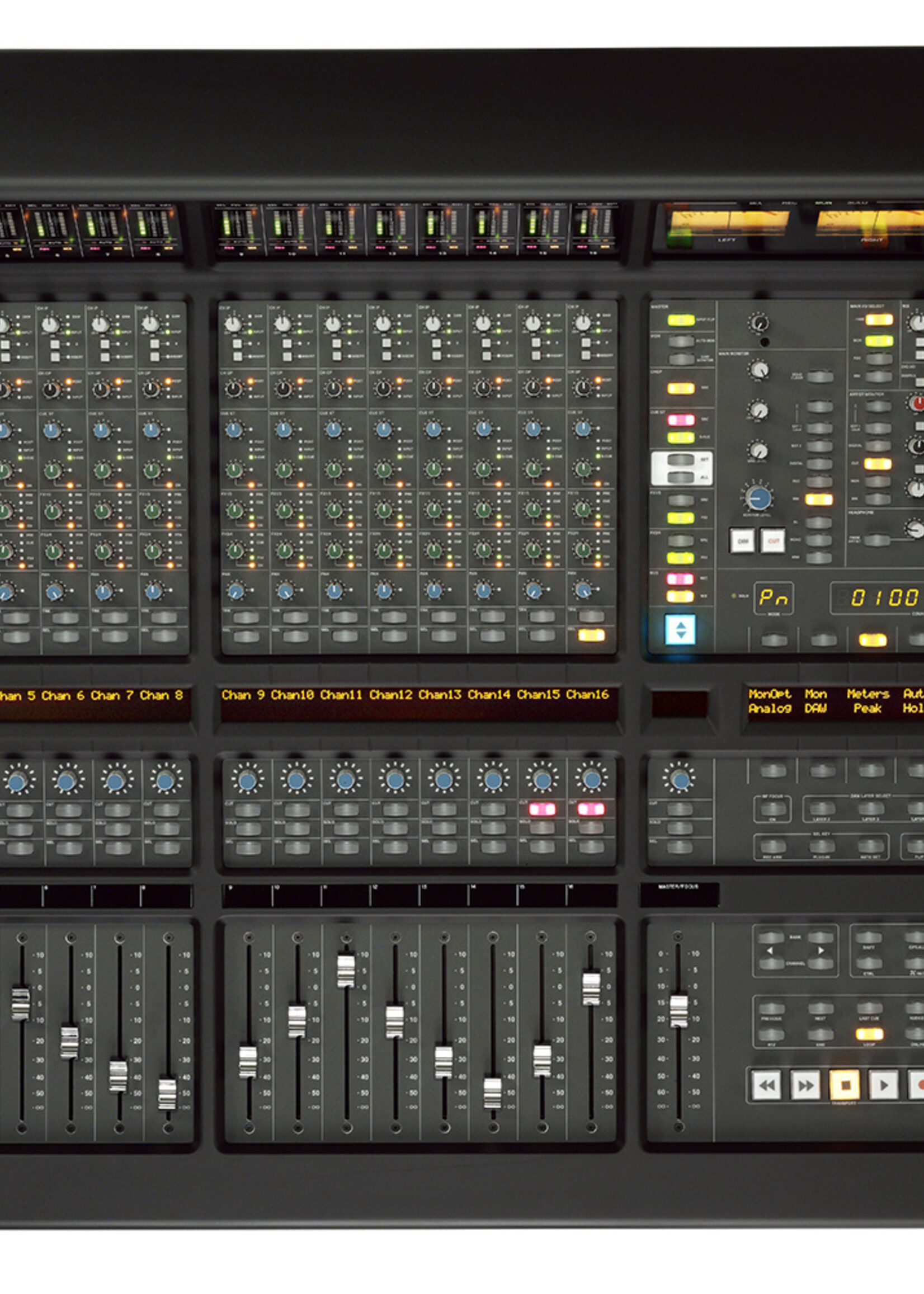Adjust the blue Monitor Level knob
Viewport: 924px width, 1294px height.
(x=758, y=498)
